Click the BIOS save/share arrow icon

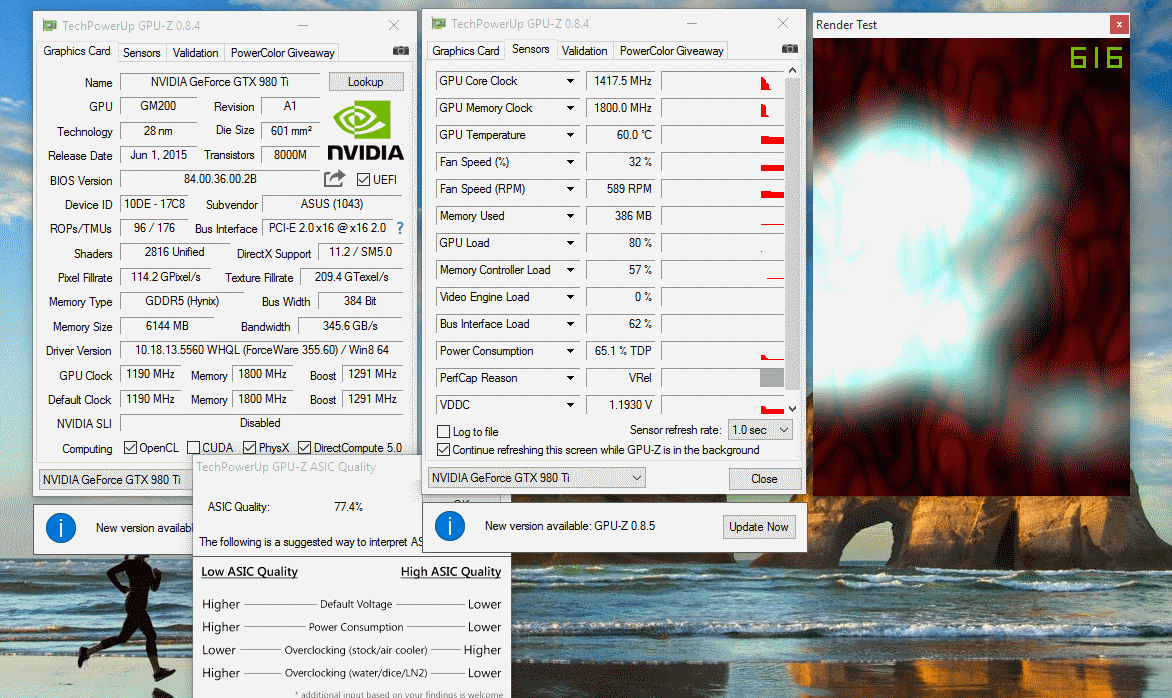[334, 179]
